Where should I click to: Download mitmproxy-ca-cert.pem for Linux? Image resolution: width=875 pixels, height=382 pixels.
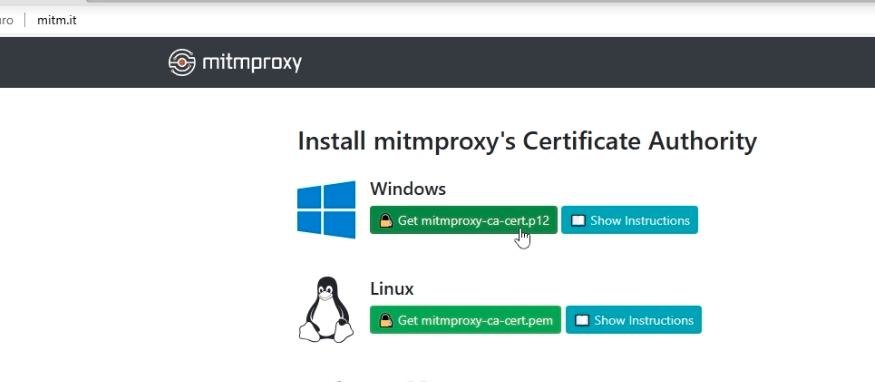pyautogui.click(x=465, y=320)
